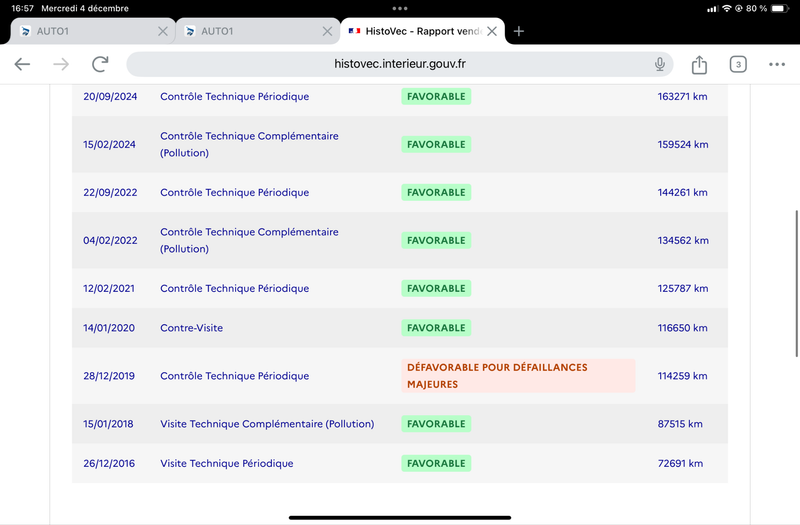Click Contrôle Technique Périodique for 20/09/2024
This screenshot has height=525, width=800.
click(x=235, y=96)
